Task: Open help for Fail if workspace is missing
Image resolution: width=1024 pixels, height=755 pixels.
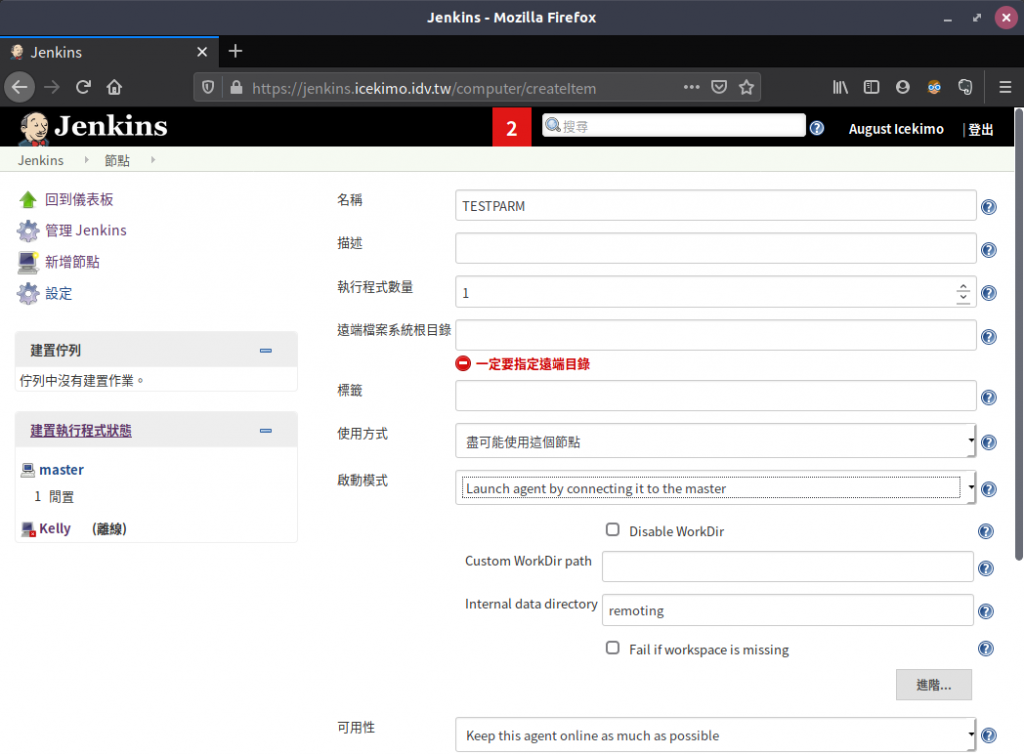Action: tap(985, 649)
